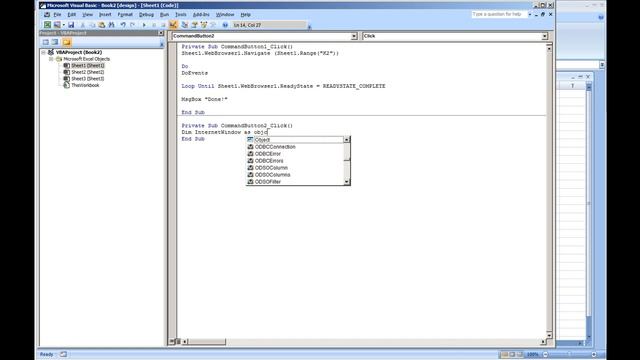The image size is (640, 360).
Task: Choose ODBCError in the autocomplete list
Action: (x=295, y=153)
